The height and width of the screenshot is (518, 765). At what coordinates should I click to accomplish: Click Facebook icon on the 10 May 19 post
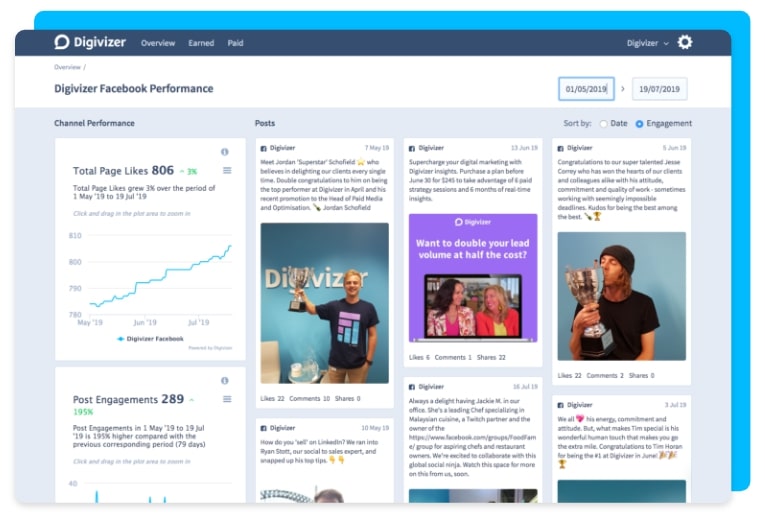tap(263, 428)
